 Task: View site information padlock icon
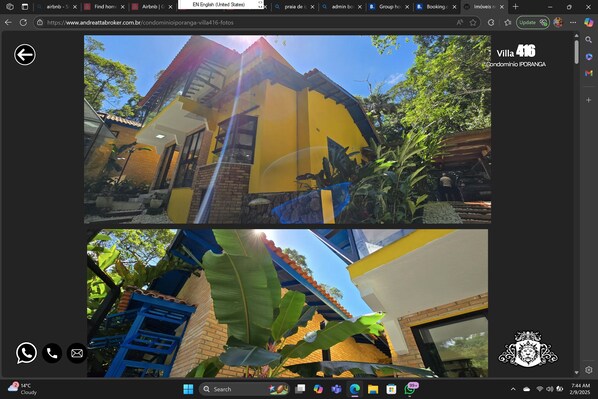(x=40, y=23)
